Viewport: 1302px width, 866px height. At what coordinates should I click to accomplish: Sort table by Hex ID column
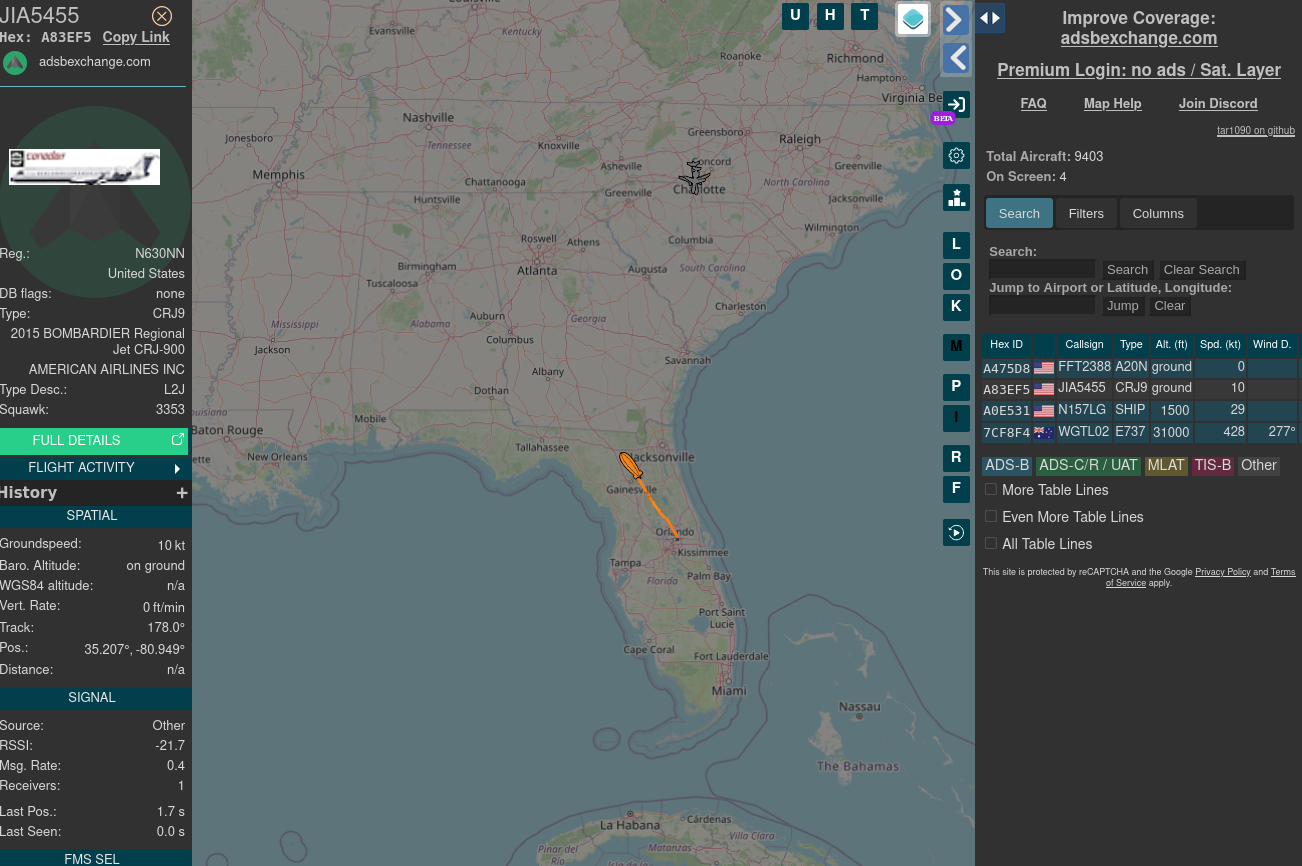pos(1006,345)
